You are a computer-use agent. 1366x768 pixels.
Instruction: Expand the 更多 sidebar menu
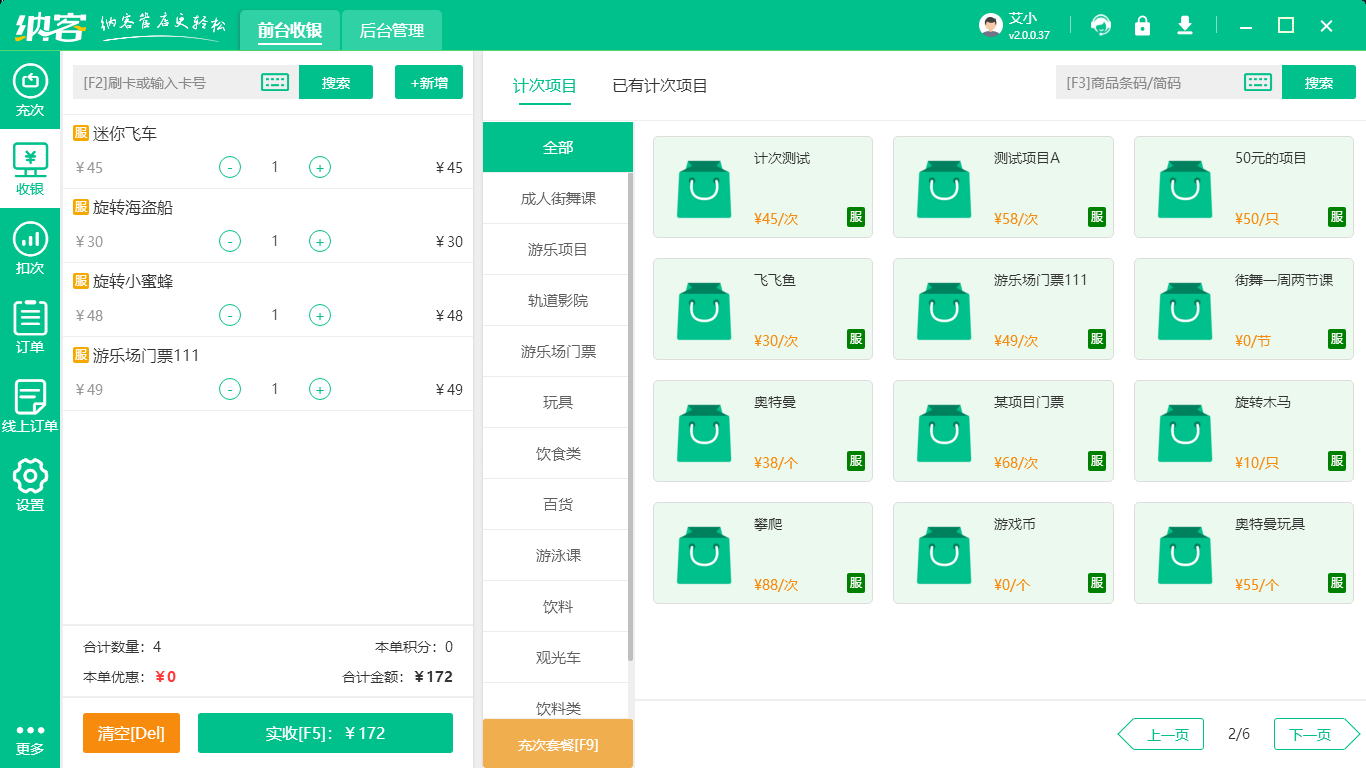(29, 740)
